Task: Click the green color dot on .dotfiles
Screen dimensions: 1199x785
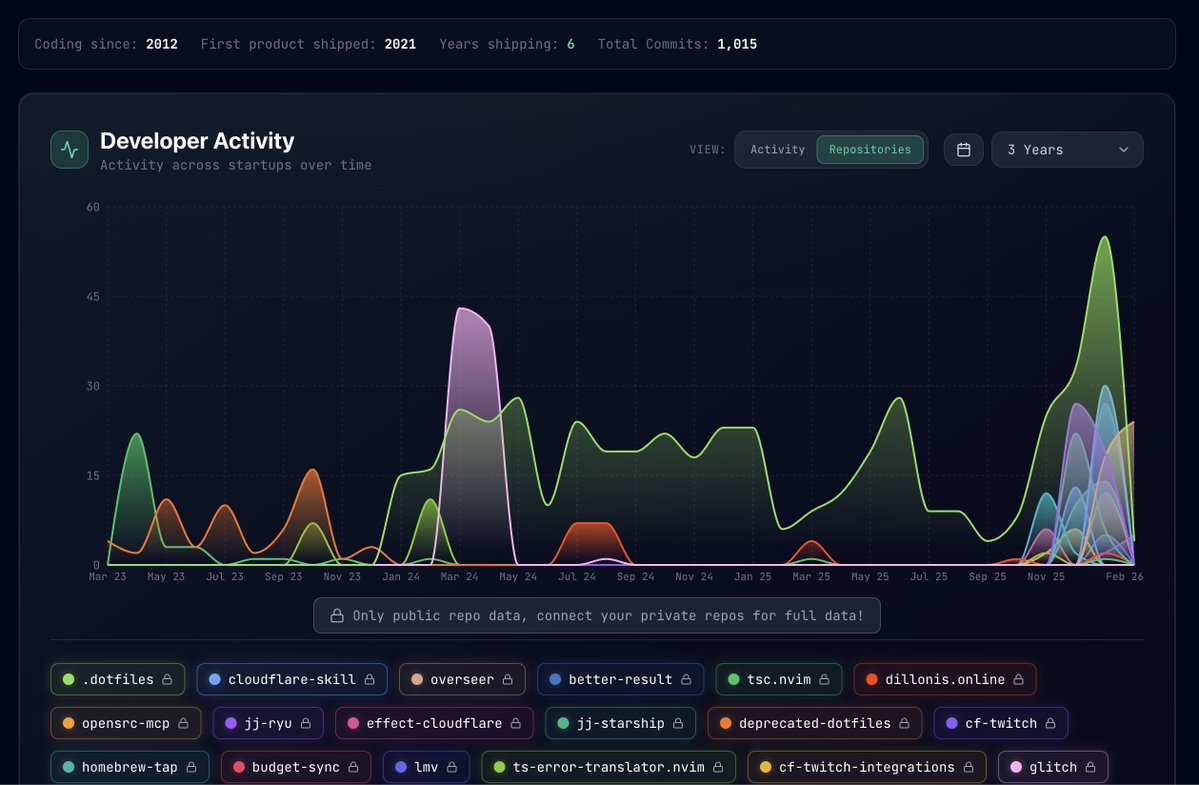Action: click(x=69, y=680)
